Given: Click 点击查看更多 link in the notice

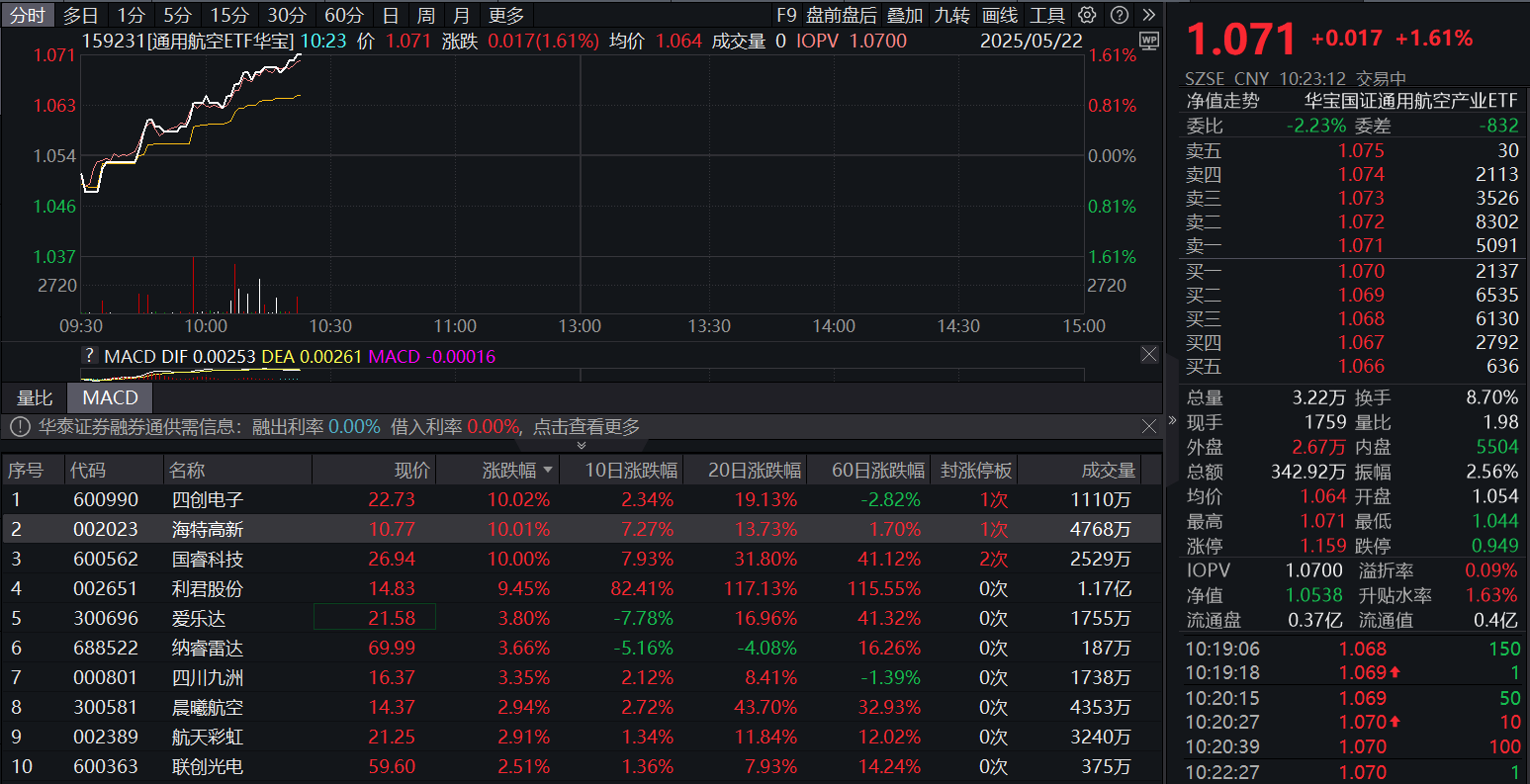Looking at the screenshot, I should (x=586, y=427).
